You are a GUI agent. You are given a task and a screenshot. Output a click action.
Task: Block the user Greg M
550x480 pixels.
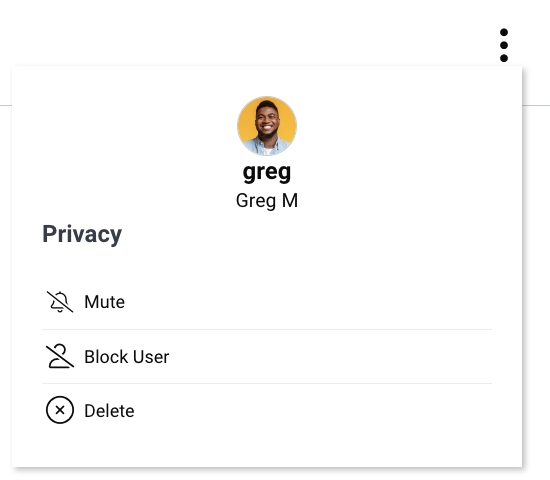(x=267, y=356)
